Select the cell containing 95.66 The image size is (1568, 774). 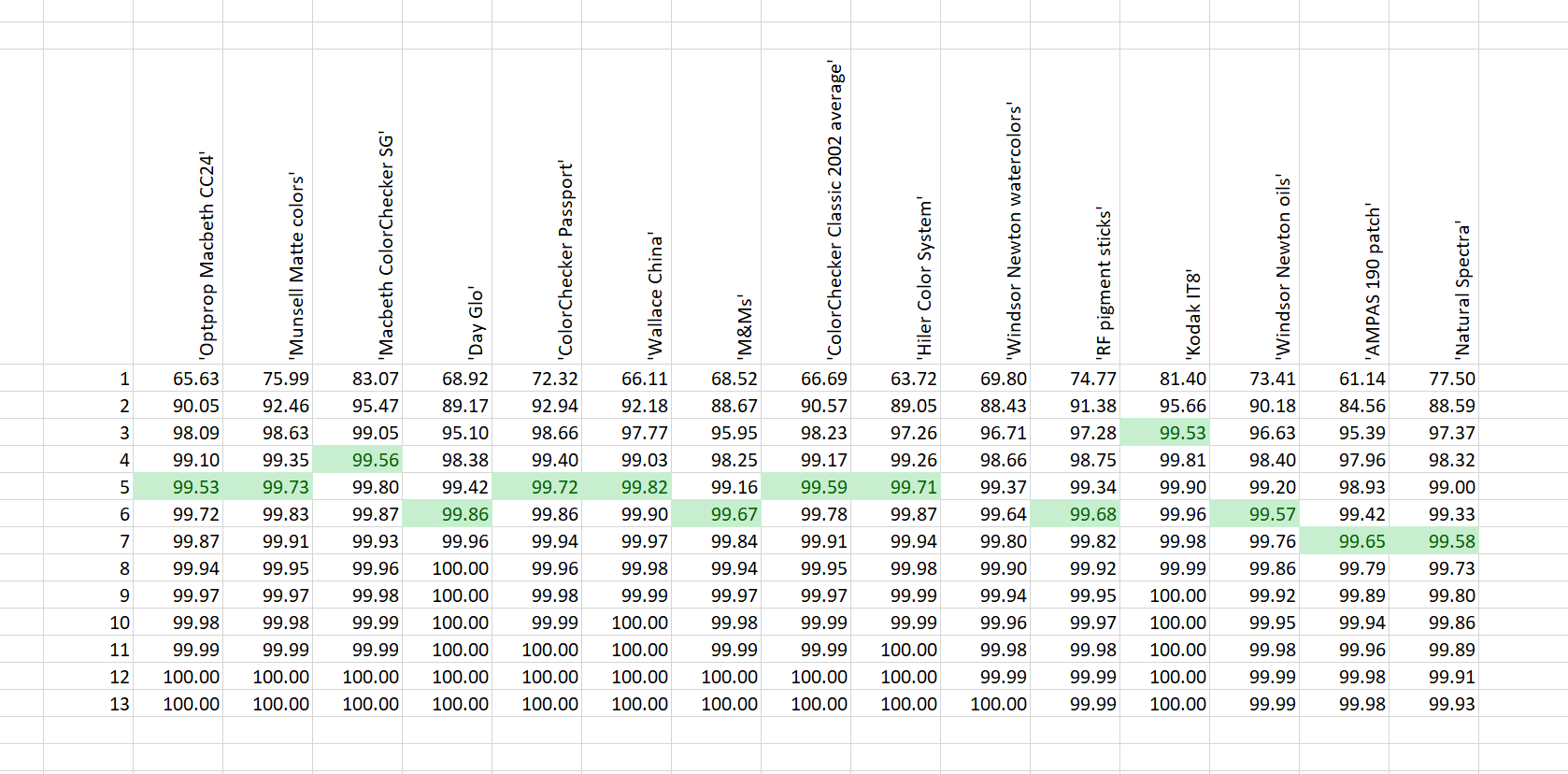tap(1164, 406)
